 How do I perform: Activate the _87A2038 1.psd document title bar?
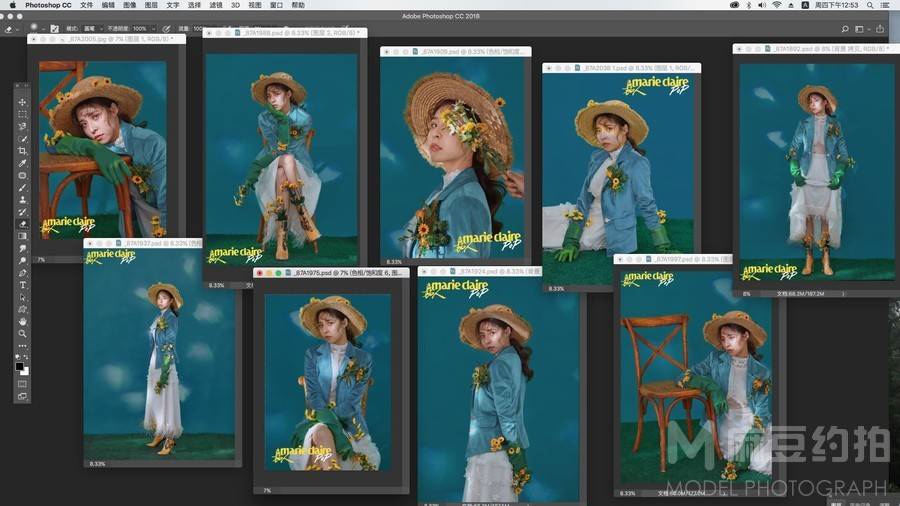pyautogui.click(x=622, y=68)
